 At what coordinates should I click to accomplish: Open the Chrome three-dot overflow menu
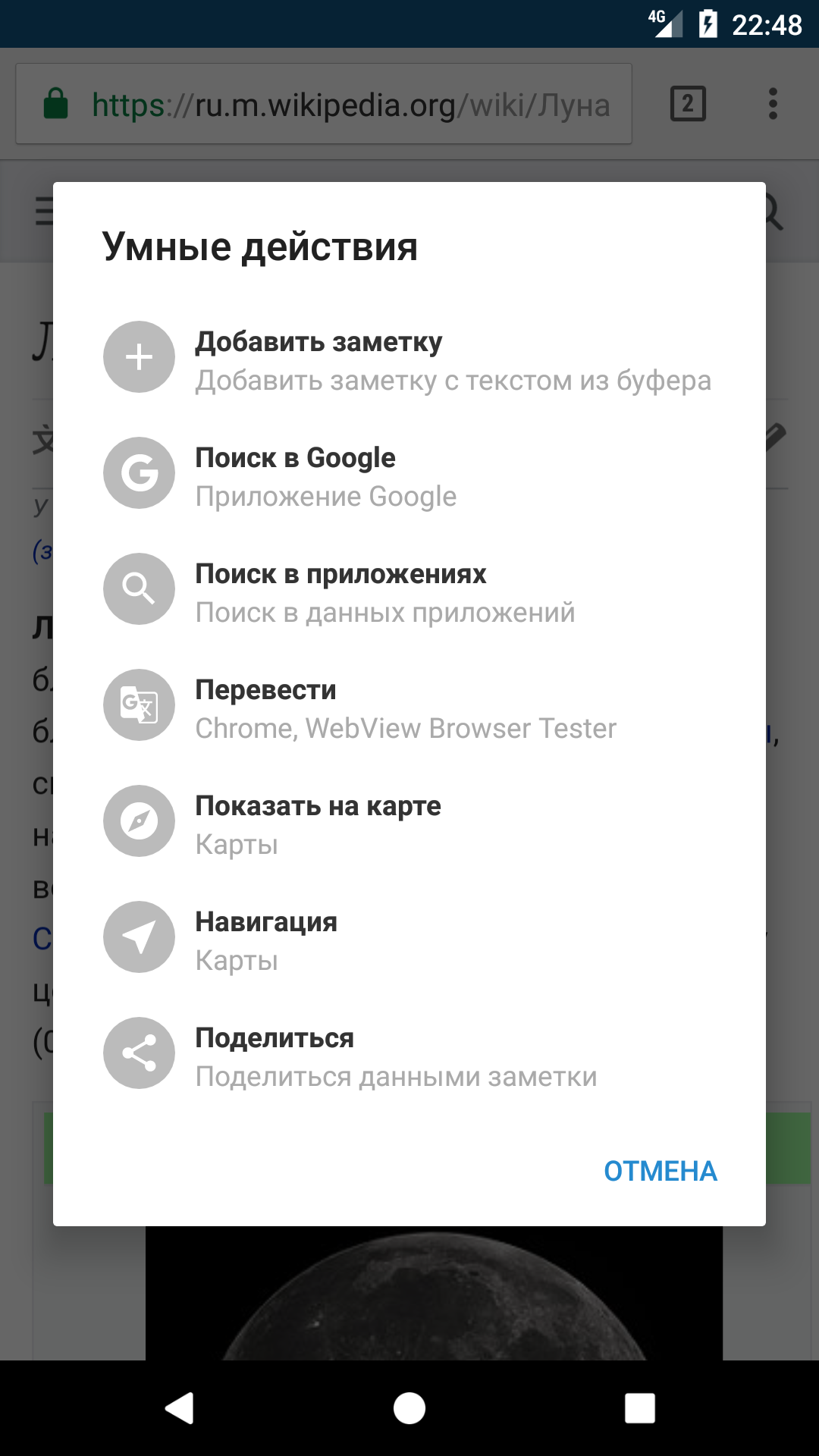click(x=773, y=104)
